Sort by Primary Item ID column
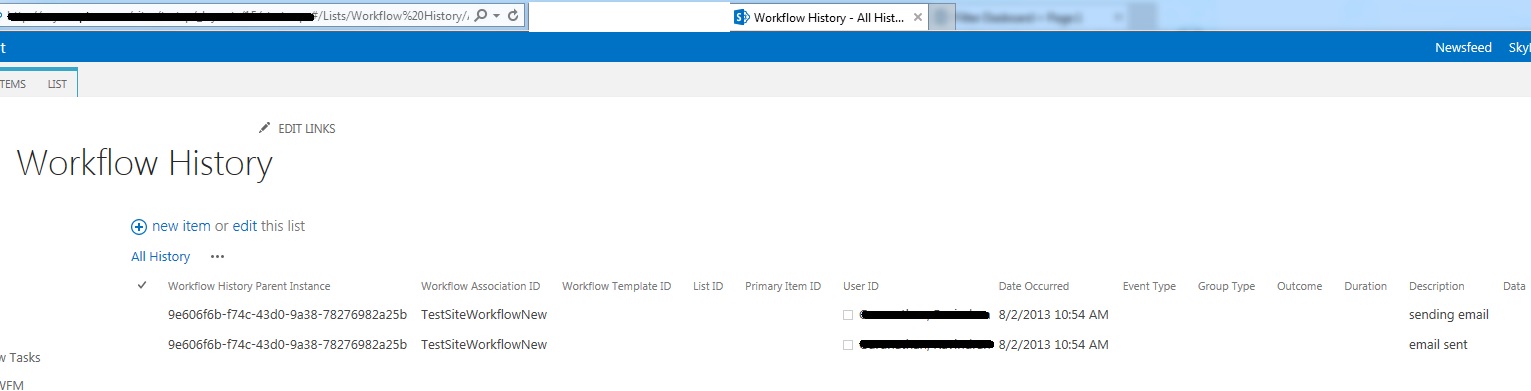The height and width of the screenshot is (391, 1531). (783, 287)
